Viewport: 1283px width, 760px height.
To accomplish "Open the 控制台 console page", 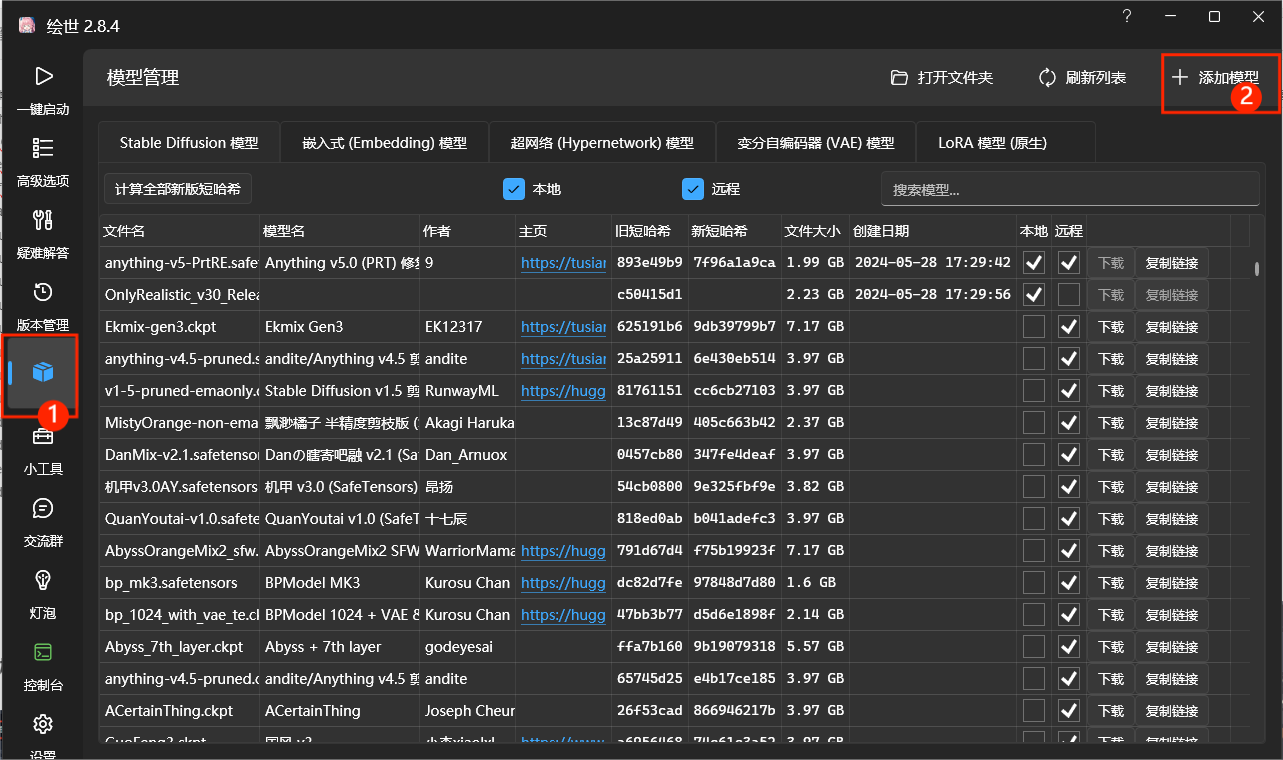I will click(43, 666).
